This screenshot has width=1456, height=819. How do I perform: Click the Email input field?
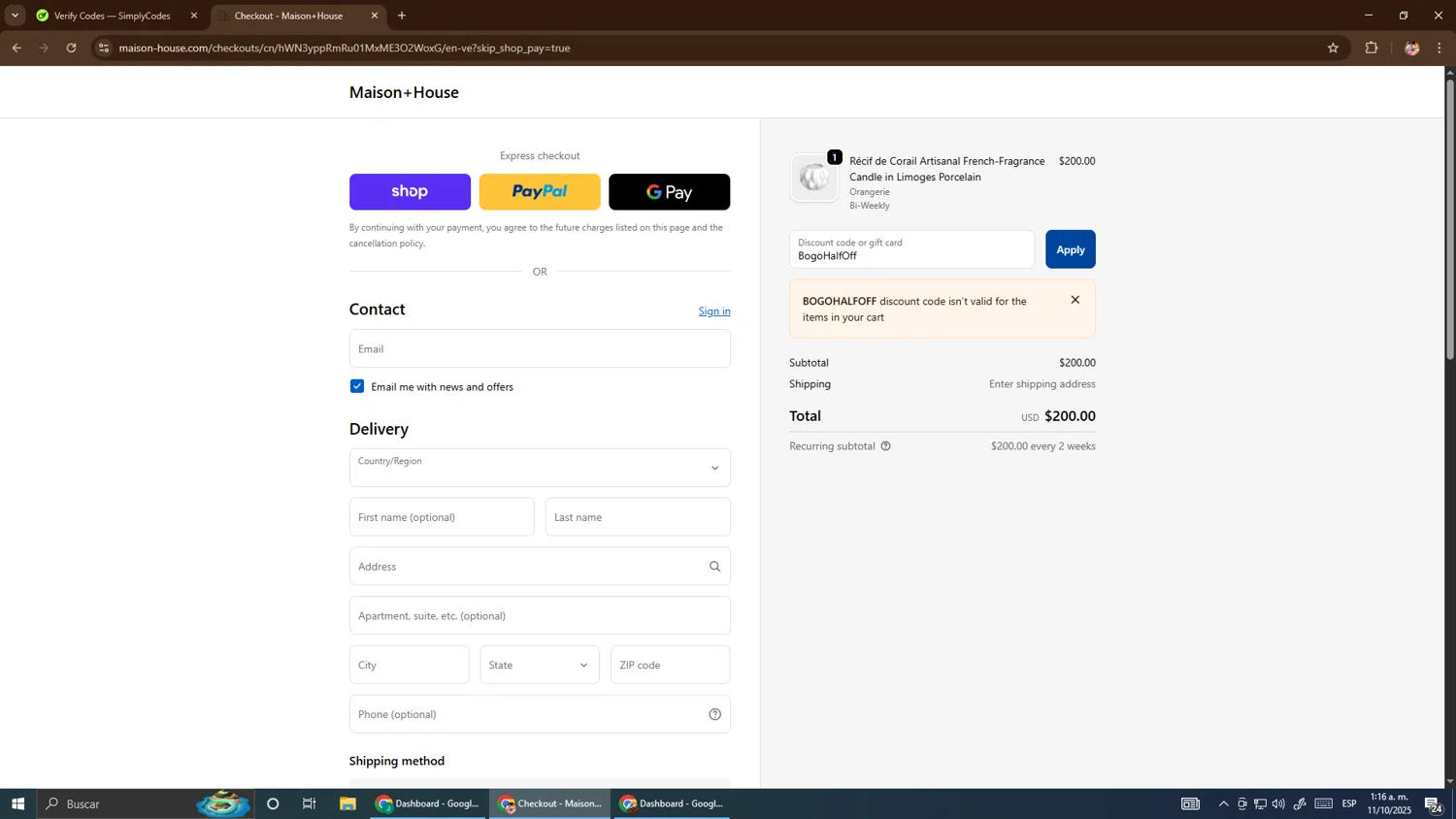point(540,348)
